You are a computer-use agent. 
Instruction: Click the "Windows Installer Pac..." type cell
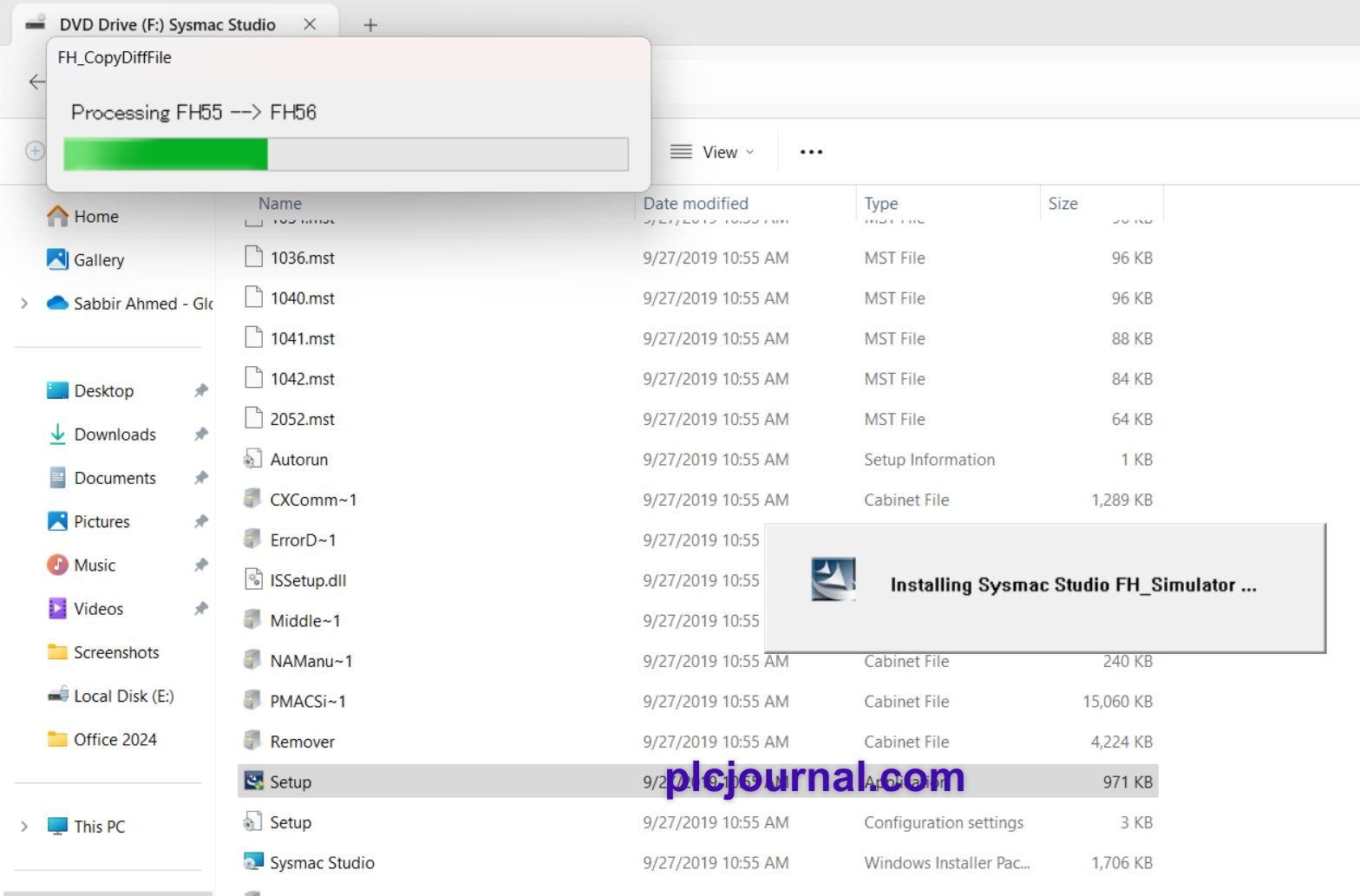[x=946, y=862]
